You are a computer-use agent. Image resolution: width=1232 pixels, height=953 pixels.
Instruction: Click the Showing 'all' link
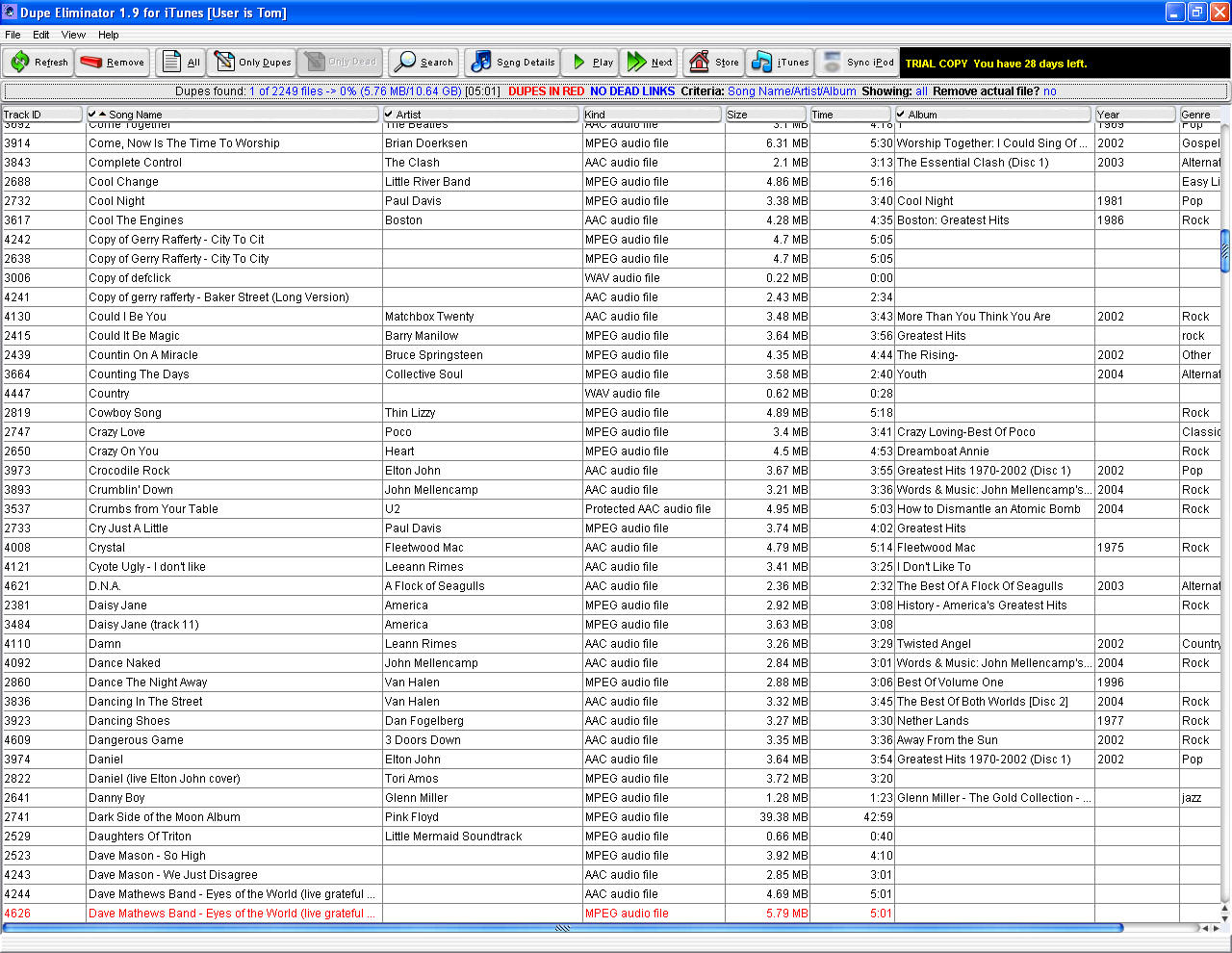922,91
